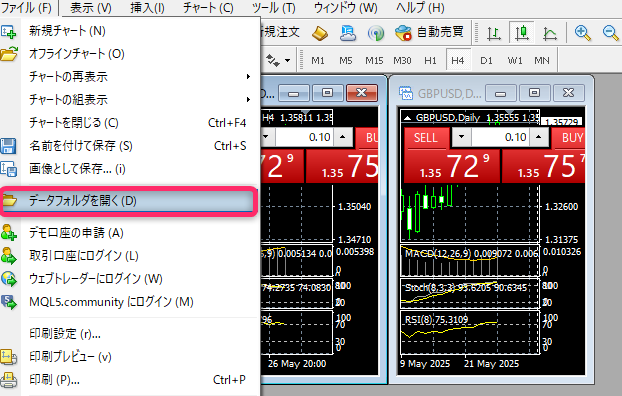Decrease lot size in GBPUSD Daily chart

coord(461,137)
